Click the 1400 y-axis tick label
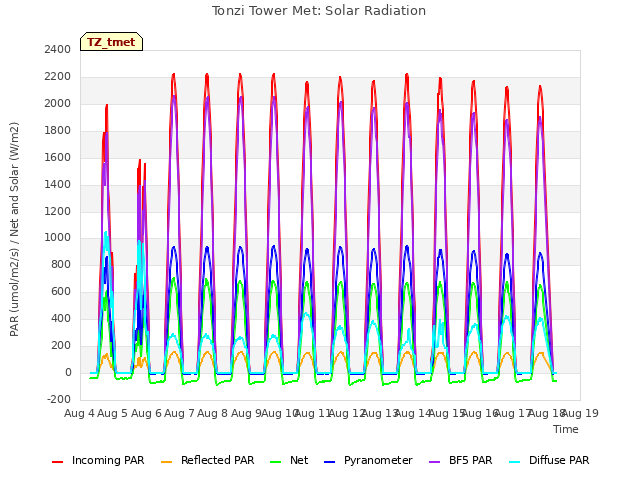 coord(58,184)
